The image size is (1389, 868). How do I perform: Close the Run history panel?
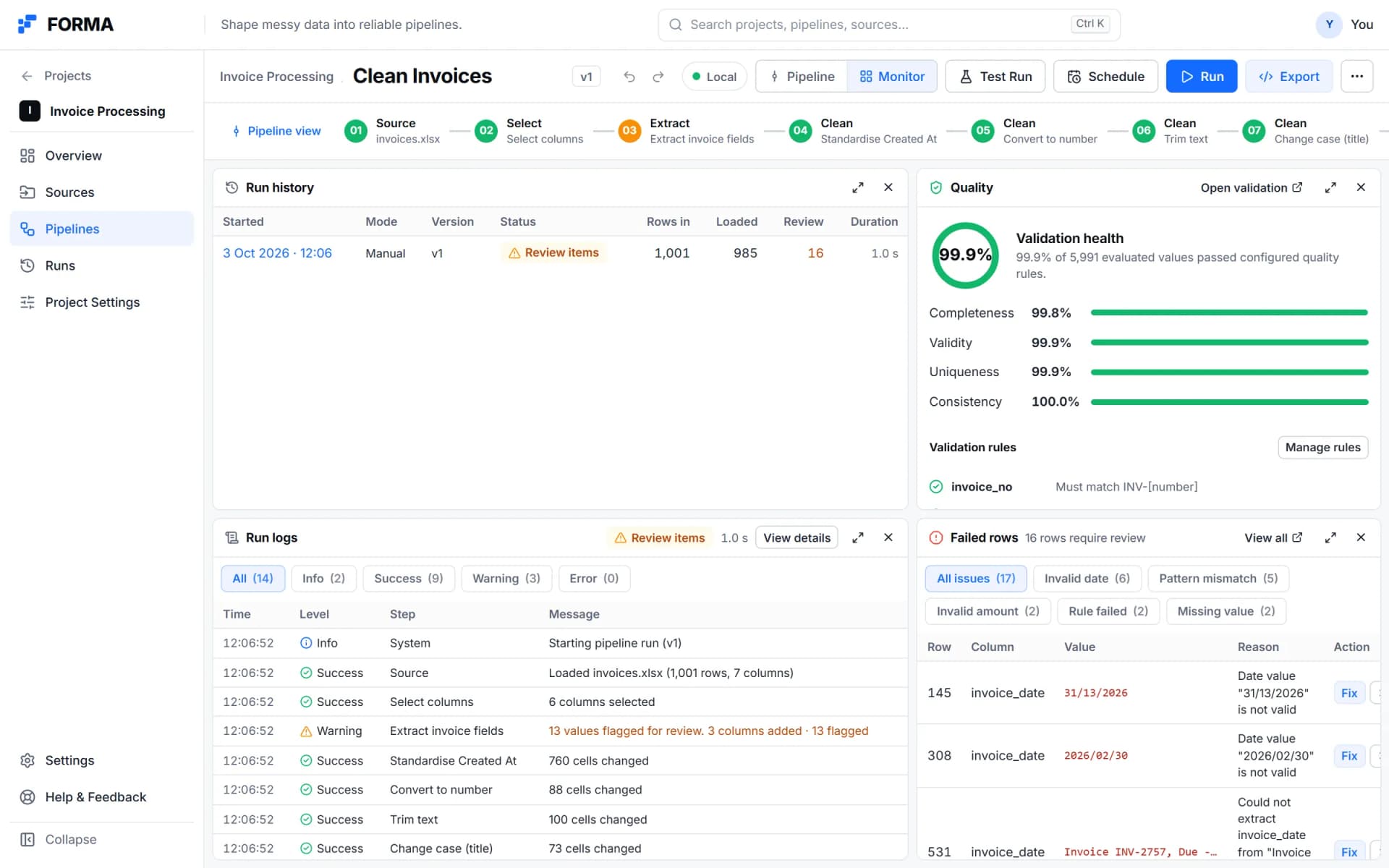click(x=888, y=187)
